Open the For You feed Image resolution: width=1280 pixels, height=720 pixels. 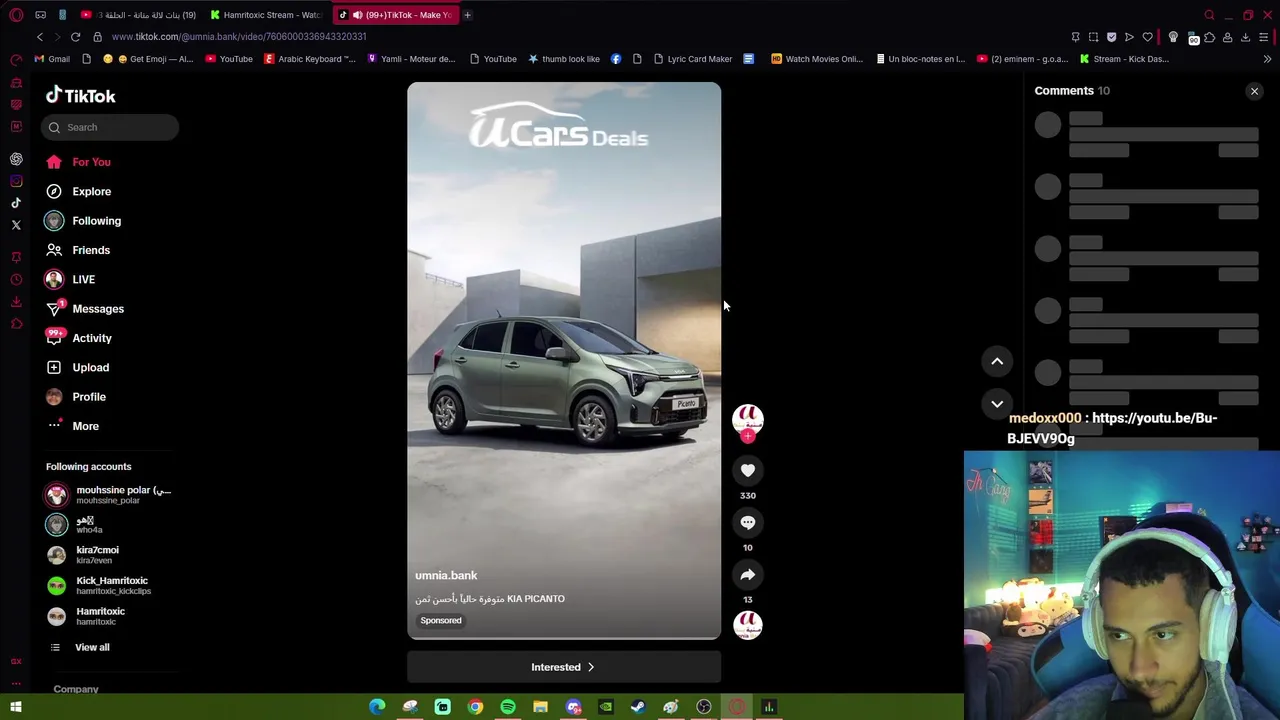coord(78,162)
